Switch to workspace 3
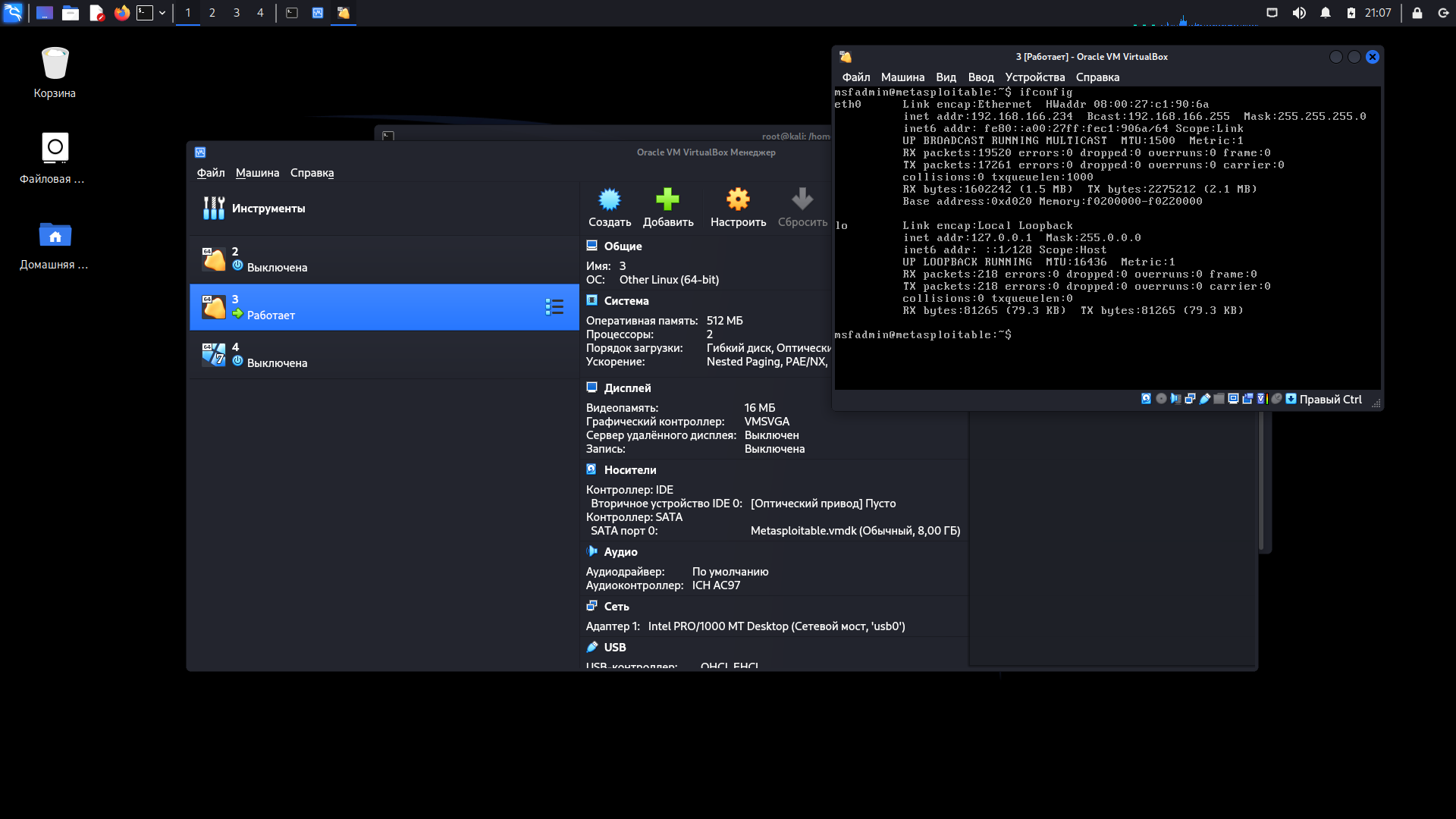Image resolution: width=1456 pixels, height=819 pixels. pos(237,13)
